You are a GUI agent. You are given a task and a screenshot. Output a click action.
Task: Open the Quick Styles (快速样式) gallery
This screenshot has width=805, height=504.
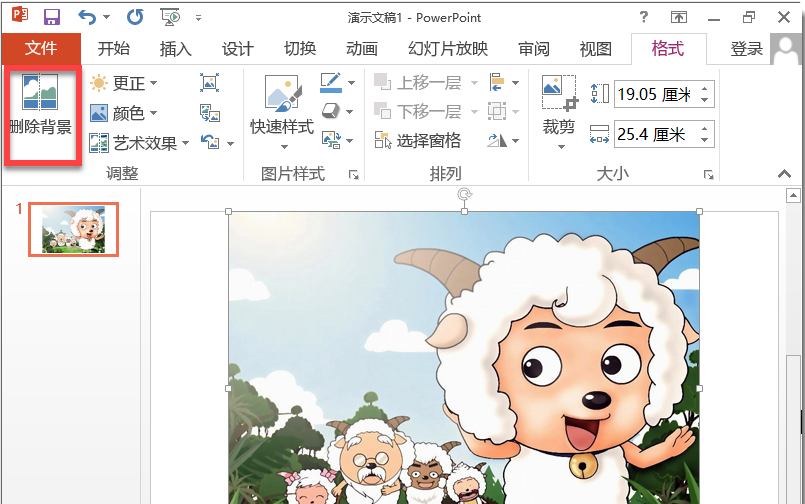tap(282, 111)
